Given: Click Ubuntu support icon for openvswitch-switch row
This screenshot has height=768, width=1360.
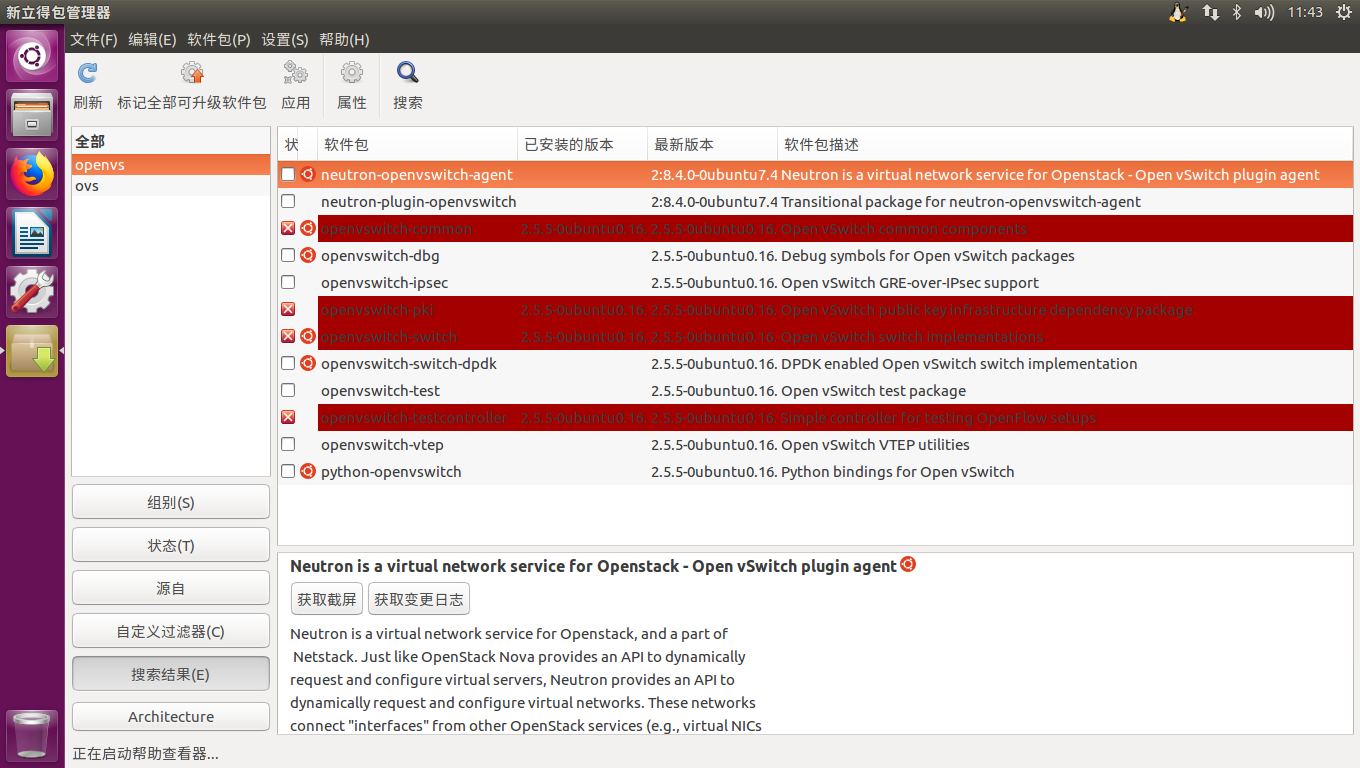Looking at the screenshot, I should [308, 336].
